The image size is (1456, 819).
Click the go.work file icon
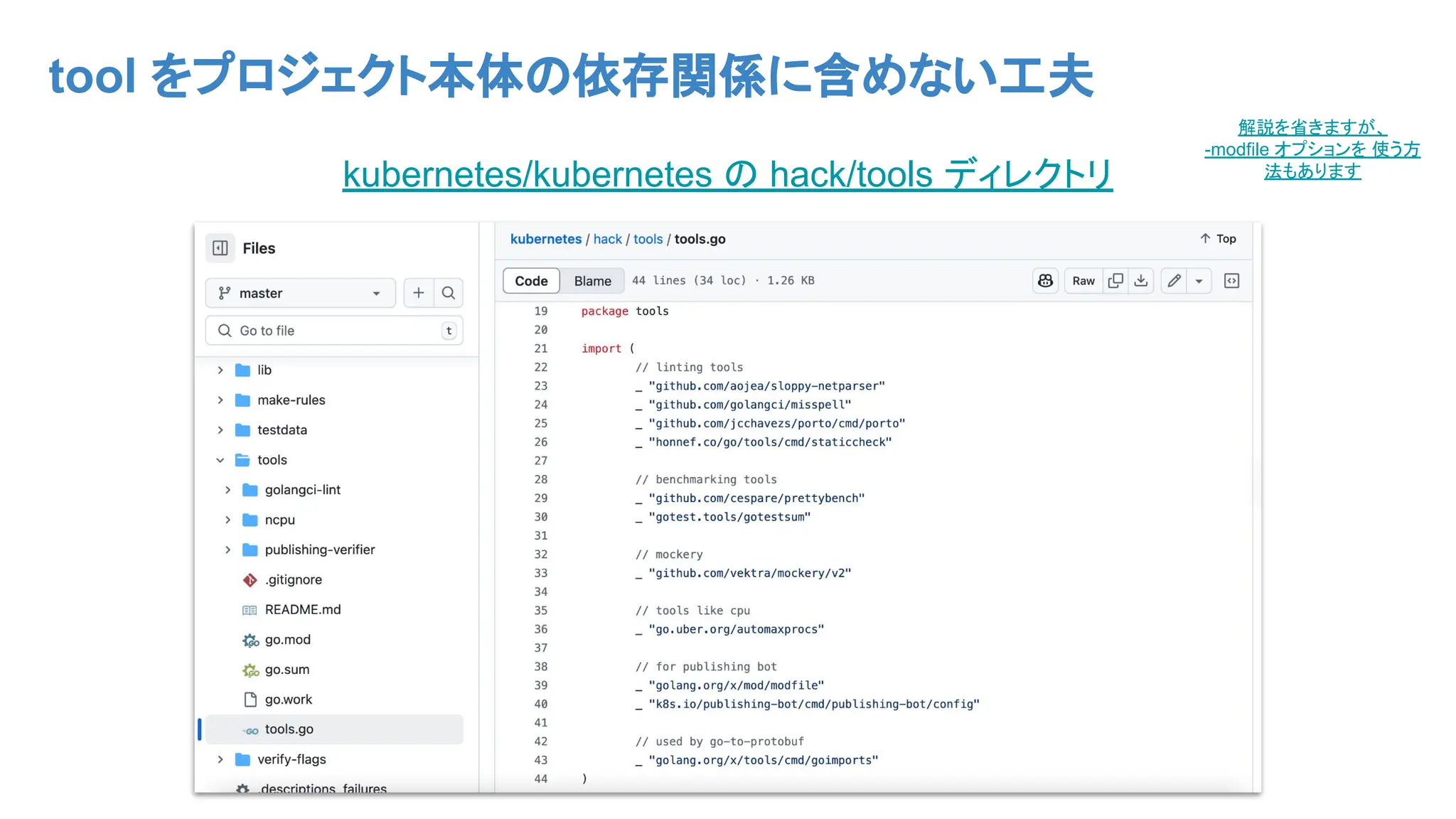coord(250,700)
